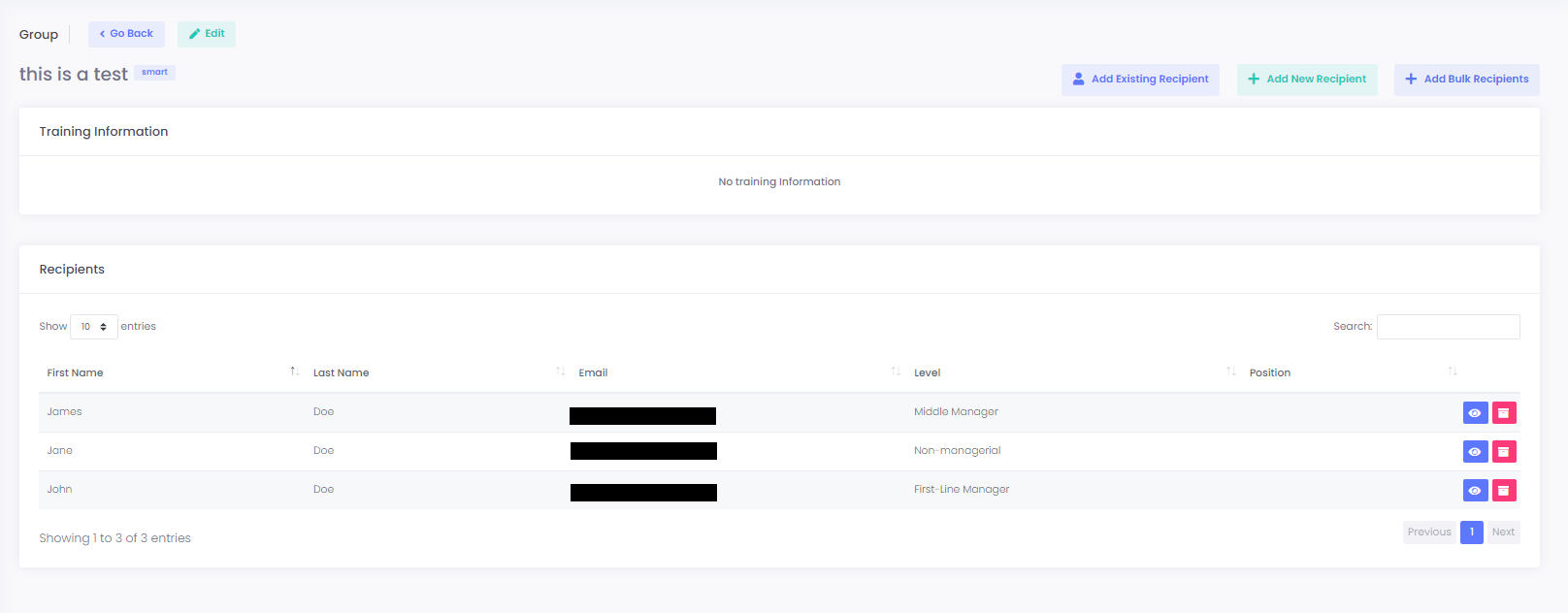The height and width of the screenshot is (613, 1568).
Task: Open the entries per page dropdown
Action: (94, 327)
